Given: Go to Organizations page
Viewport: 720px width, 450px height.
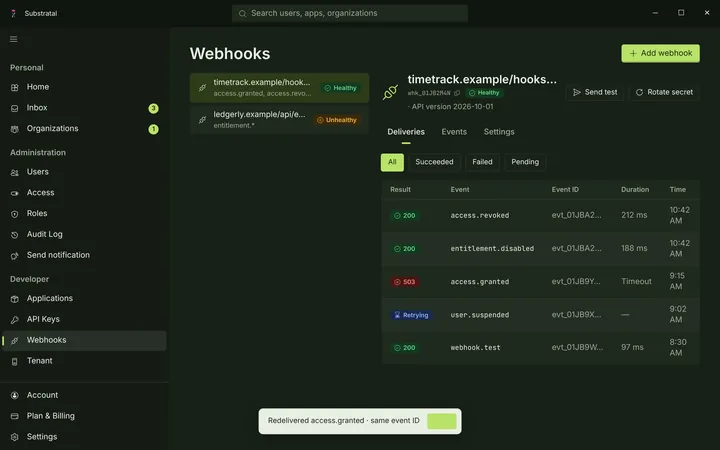Looking at the screenshot, I should (84, 129).
